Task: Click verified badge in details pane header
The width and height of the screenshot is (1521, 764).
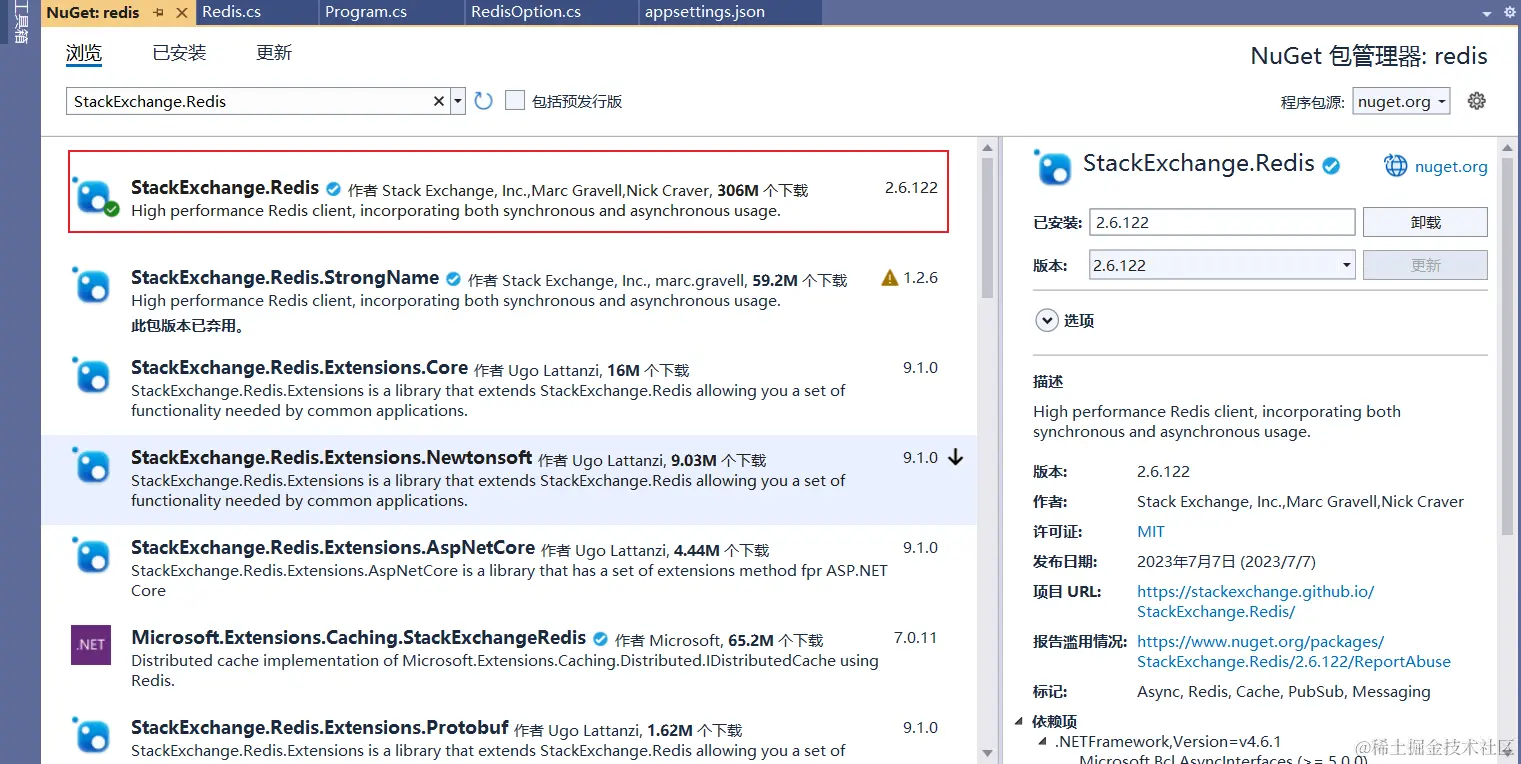Action: pyautogui.click(x=1331, y=166)
